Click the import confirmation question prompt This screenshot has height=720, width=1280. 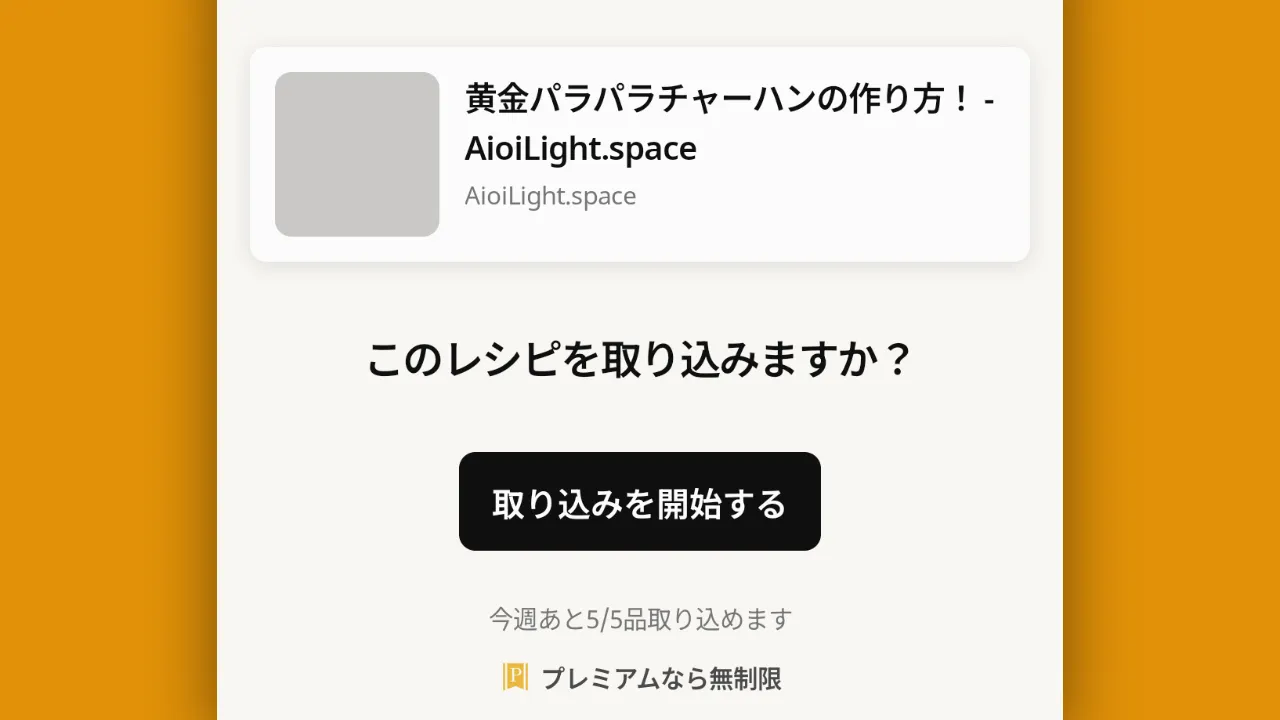[x=639, y=360]
